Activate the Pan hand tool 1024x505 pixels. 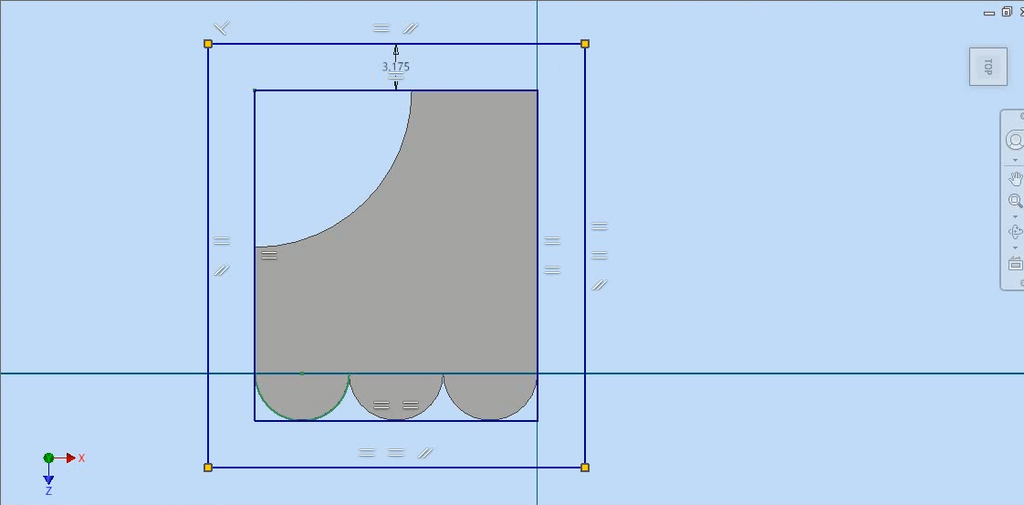pos(1015,178)
